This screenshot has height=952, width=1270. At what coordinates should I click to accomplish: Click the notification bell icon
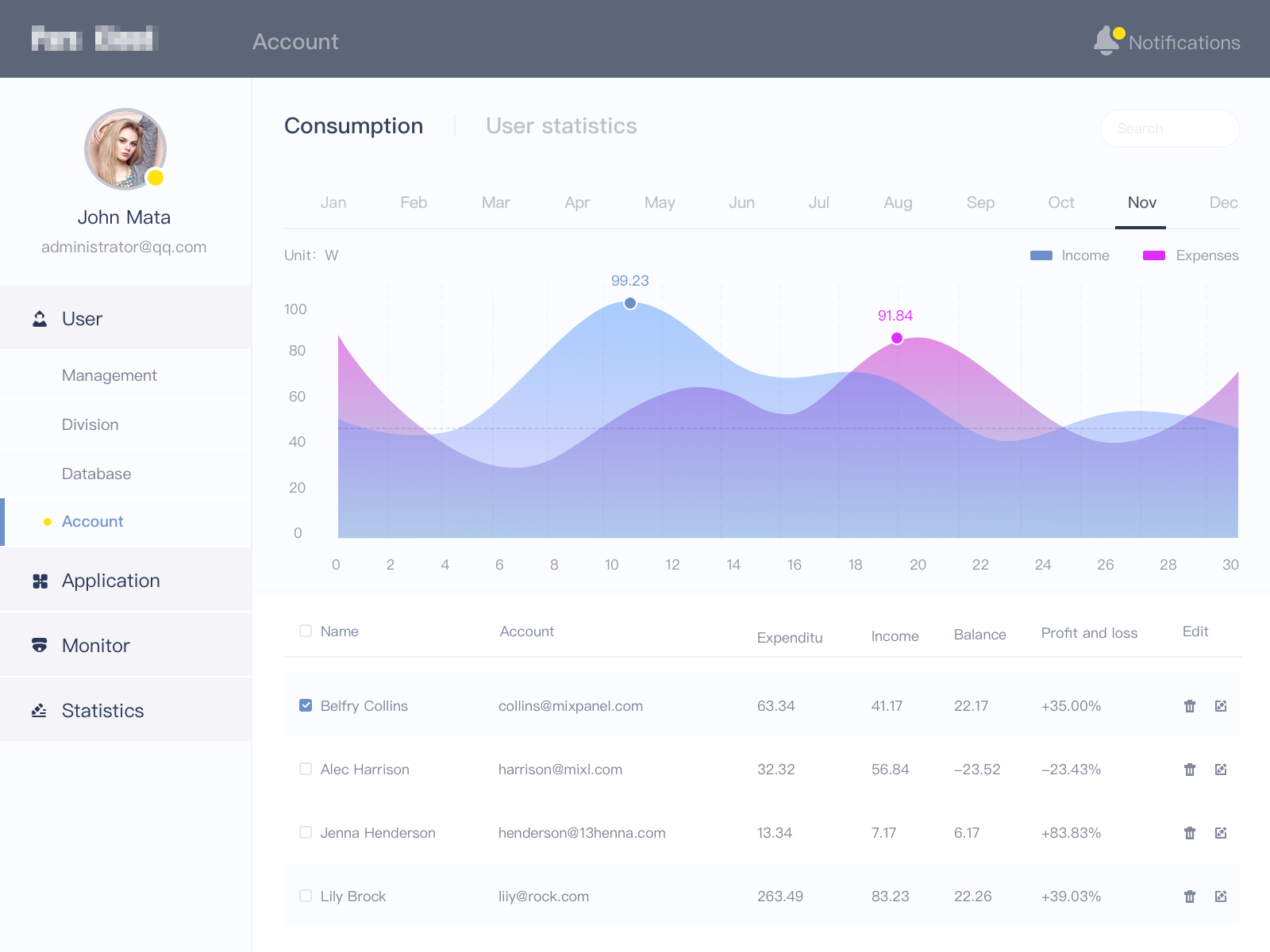click(1106, 41)
